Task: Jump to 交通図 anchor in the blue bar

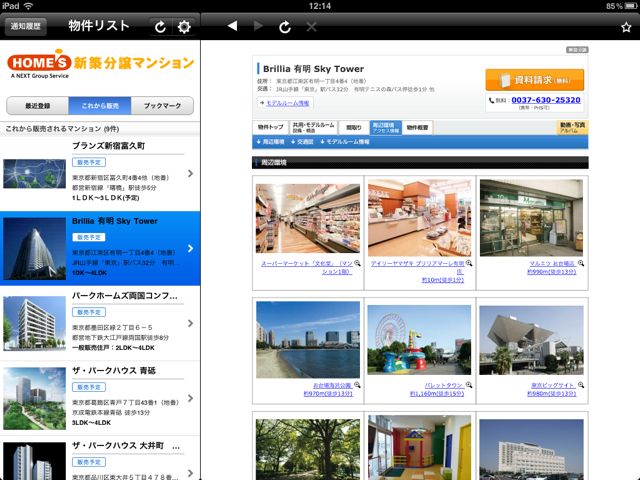Action: coord(302,142)
